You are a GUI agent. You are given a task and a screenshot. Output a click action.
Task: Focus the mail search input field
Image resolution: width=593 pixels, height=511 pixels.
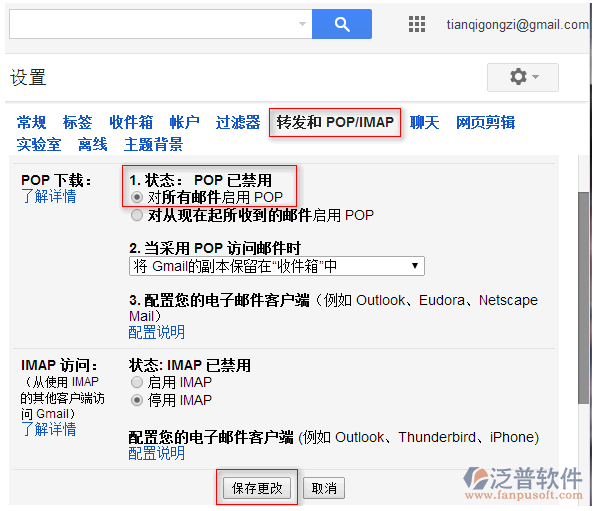pyautogui.click(x=153, y=24)
